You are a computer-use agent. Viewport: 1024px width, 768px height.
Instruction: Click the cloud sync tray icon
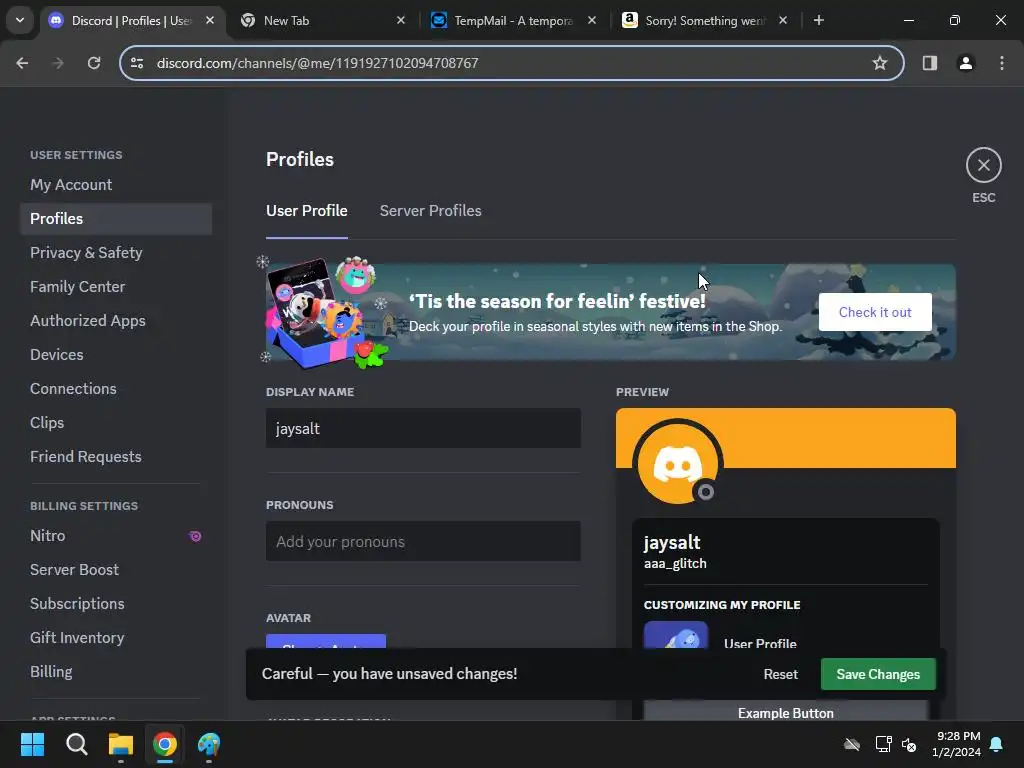852,744
